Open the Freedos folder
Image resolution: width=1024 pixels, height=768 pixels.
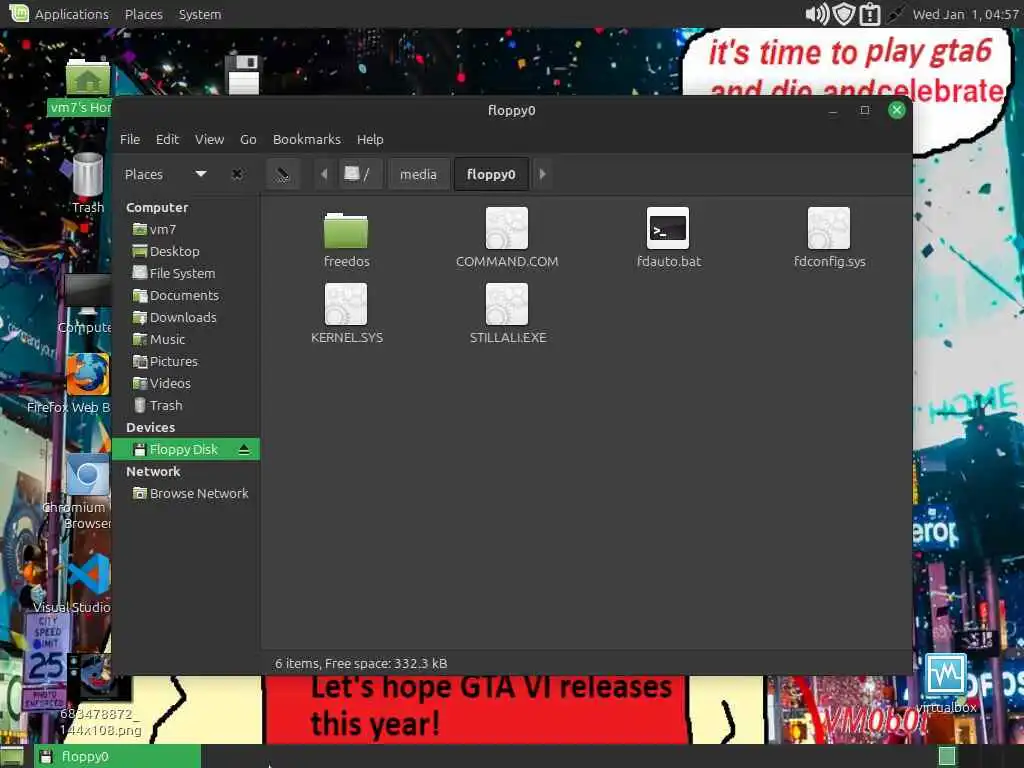(346, 231)
